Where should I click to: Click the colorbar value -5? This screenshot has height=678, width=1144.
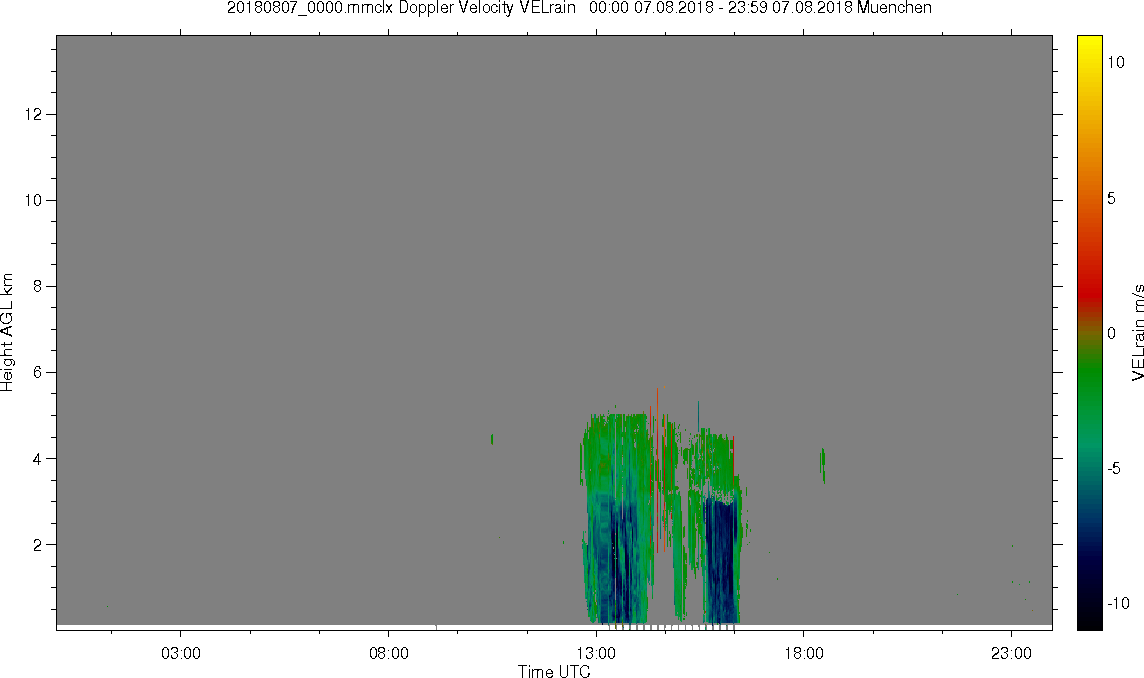point(1113,468)
